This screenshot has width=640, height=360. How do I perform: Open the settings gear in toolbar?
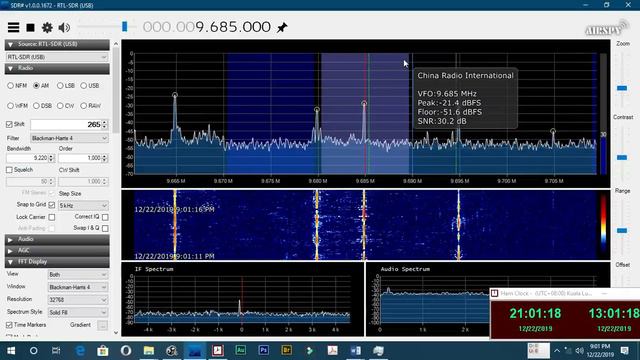click(x=47, y=27)
